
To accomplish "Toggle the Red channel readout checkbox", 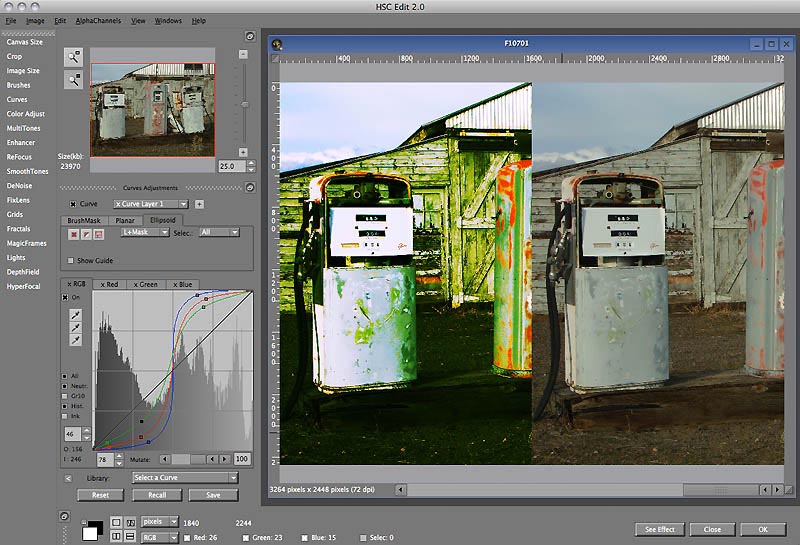I will click(x=187, y=537).
